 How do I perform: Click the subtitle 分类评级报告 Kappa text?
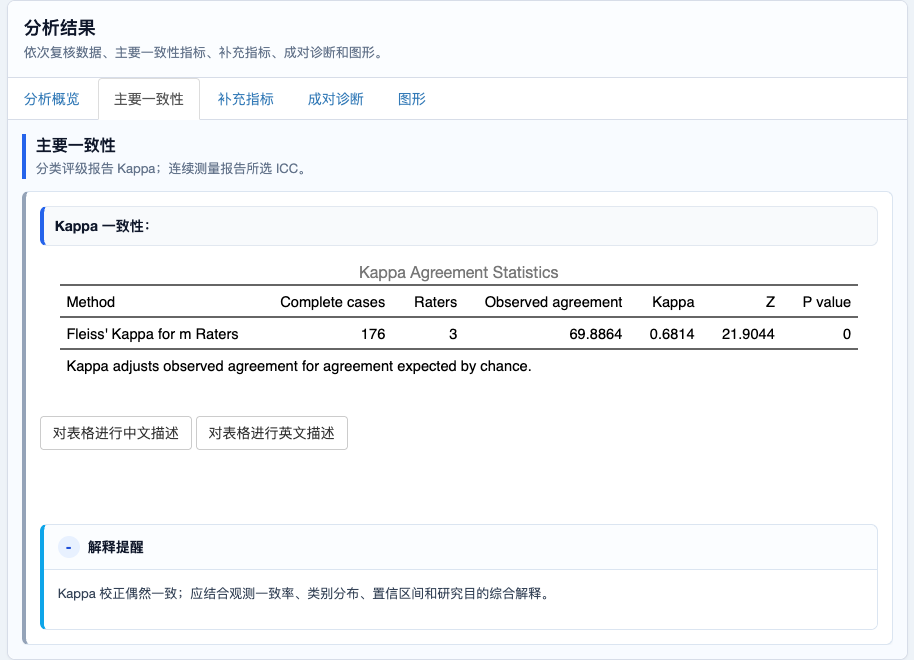[x=171, y=168]
